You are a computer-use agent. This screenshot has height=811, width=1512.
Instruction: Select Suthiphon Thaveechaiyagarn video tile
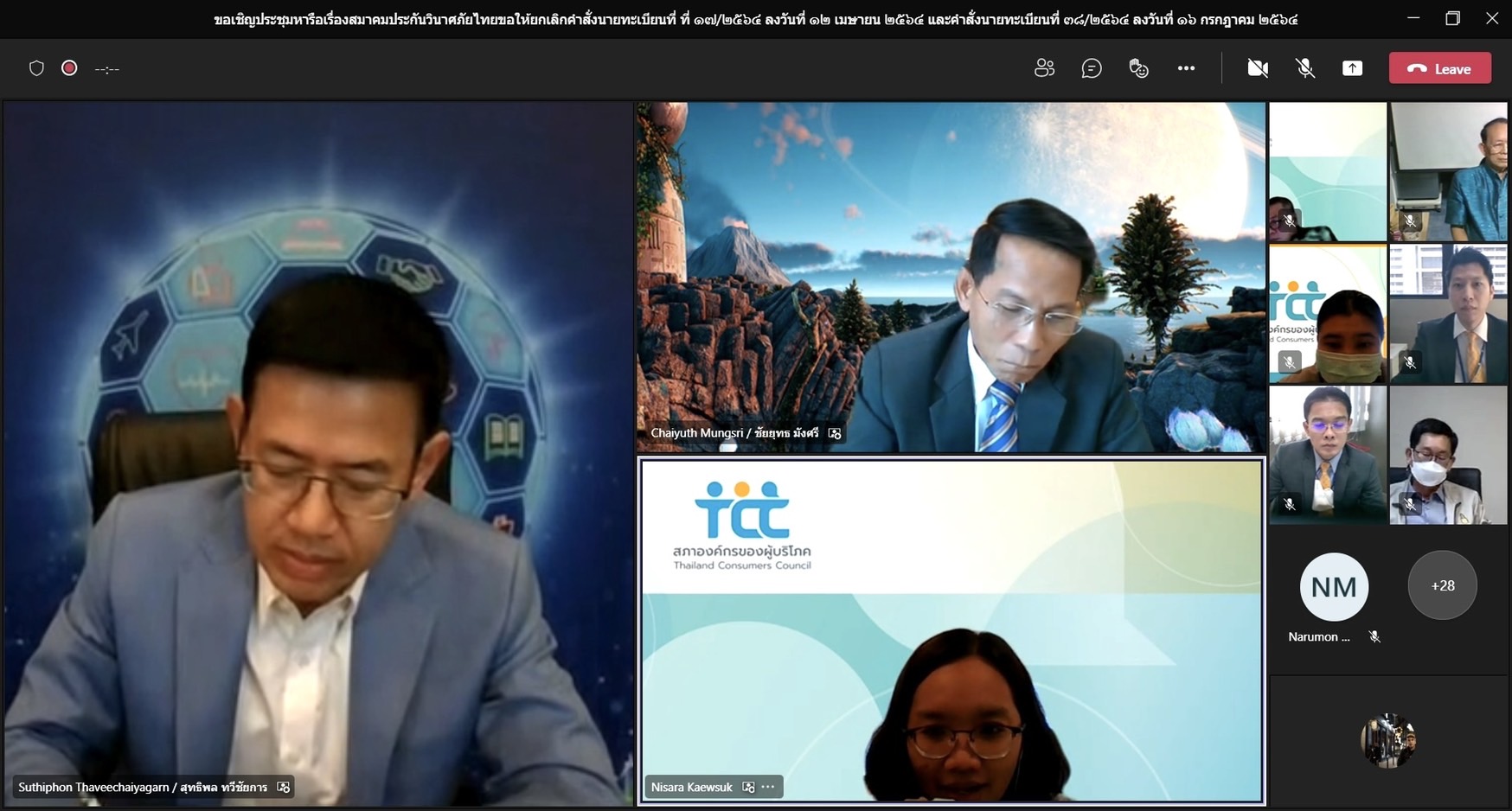pyautogui.click(x=318, y=454)
